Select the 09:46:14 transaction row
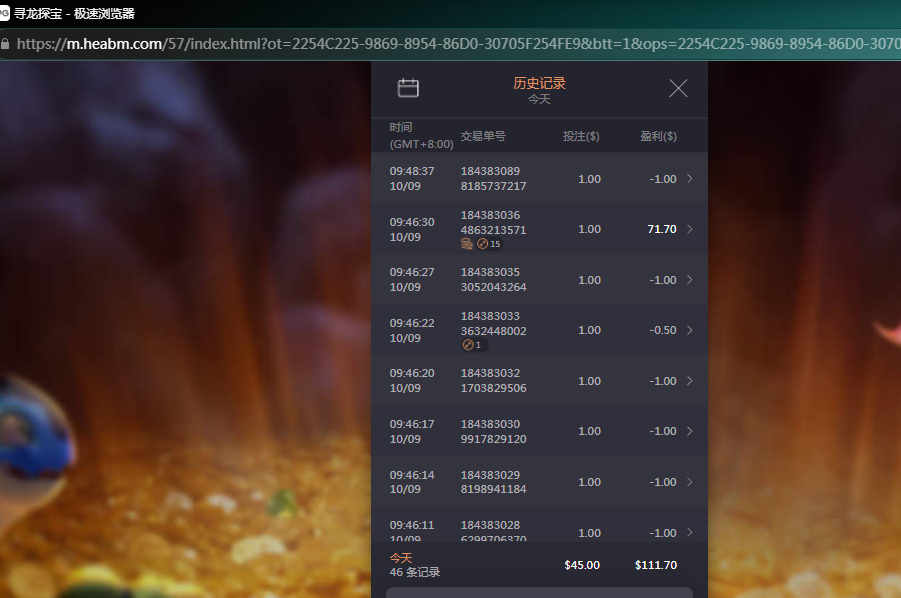The image size is (901, 598). (538, 482)
